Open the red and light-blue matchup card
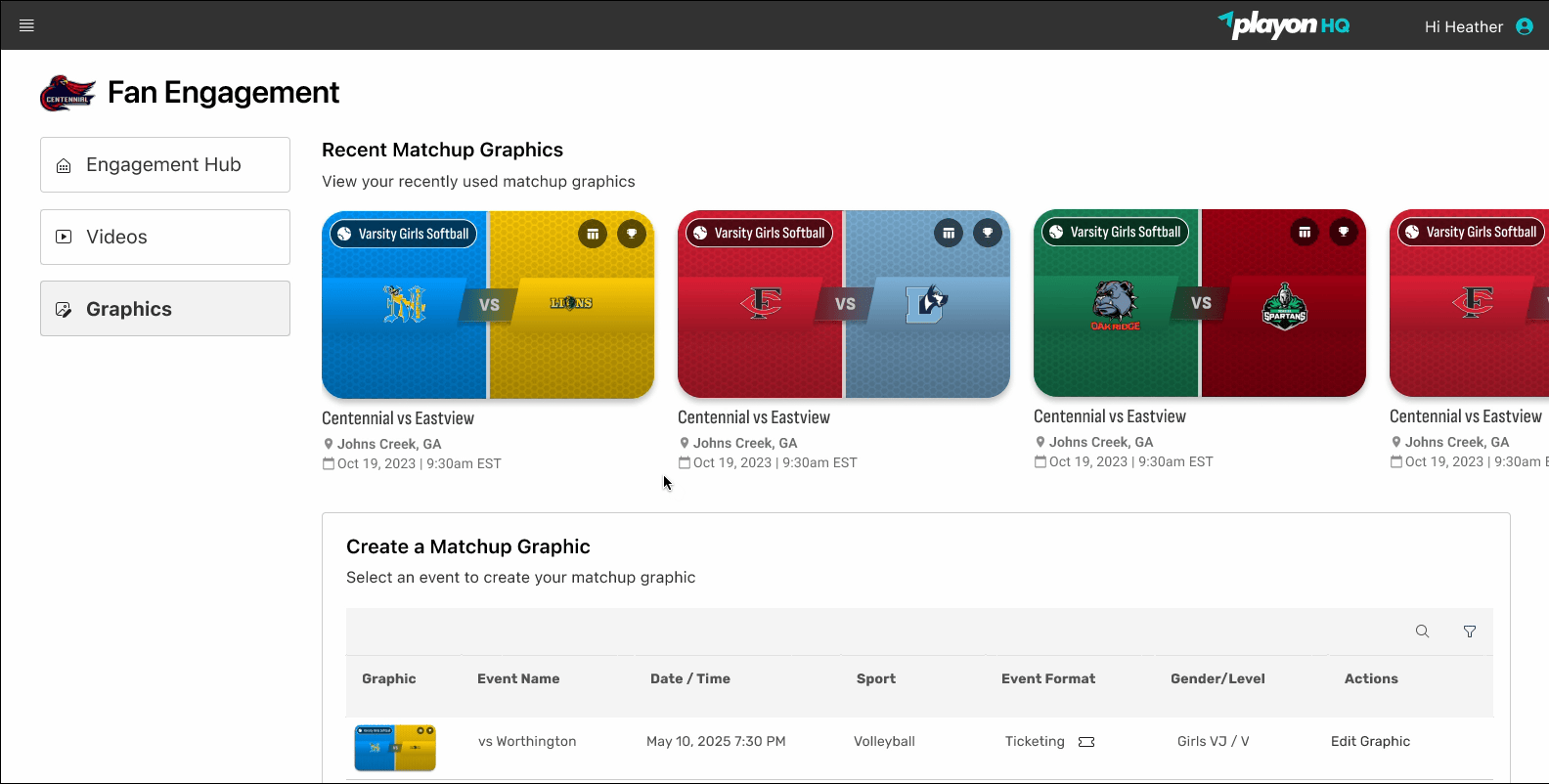This screenshot has height=784, width=1549. click(x=844, y=304)
